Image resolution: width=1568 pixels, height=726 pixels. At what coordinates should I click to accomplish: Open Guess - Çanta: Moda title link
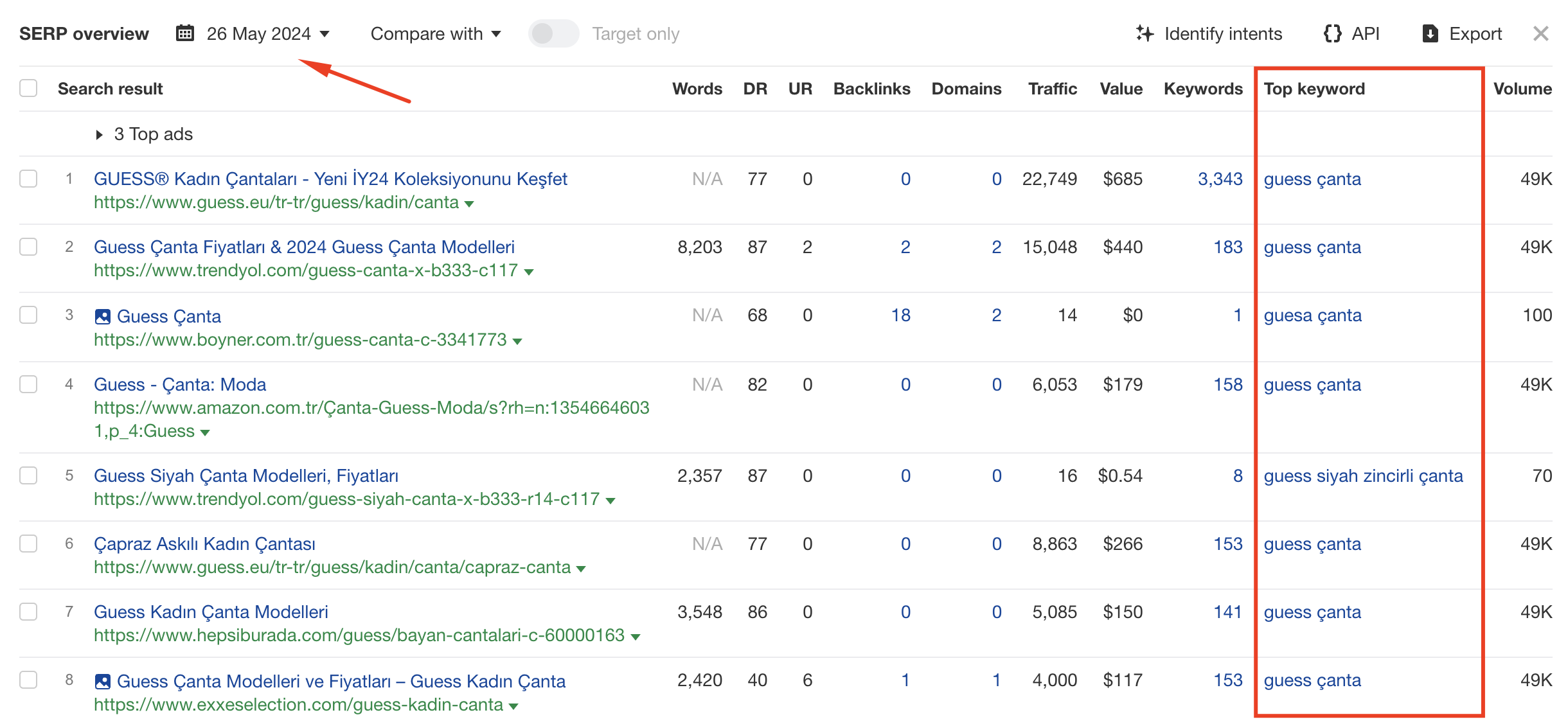[x=180, y=384]
